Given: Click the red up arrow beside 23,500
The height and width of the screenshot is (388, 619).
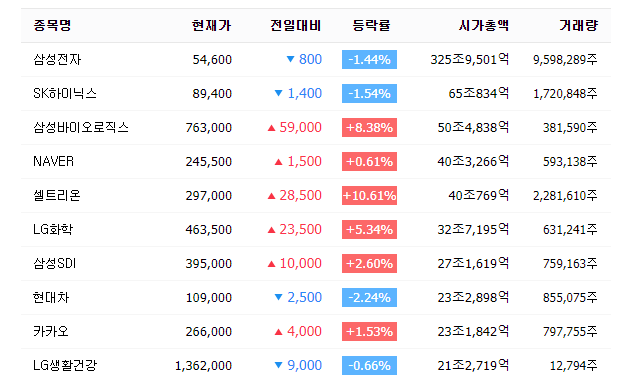Looking at the screenshot, I should [x=271, y=230].
